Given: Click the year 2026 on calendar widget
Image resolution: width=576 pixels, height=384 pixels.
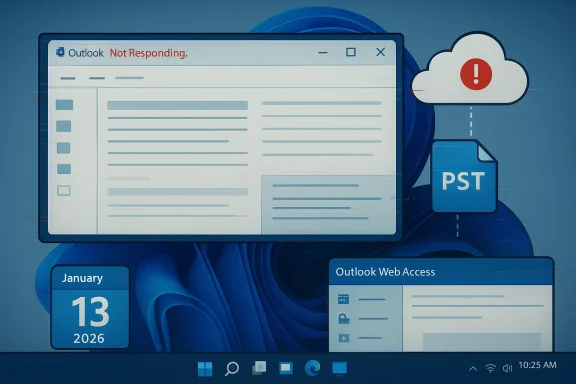Looking at the screenshot, I should (x=89, y=338).
